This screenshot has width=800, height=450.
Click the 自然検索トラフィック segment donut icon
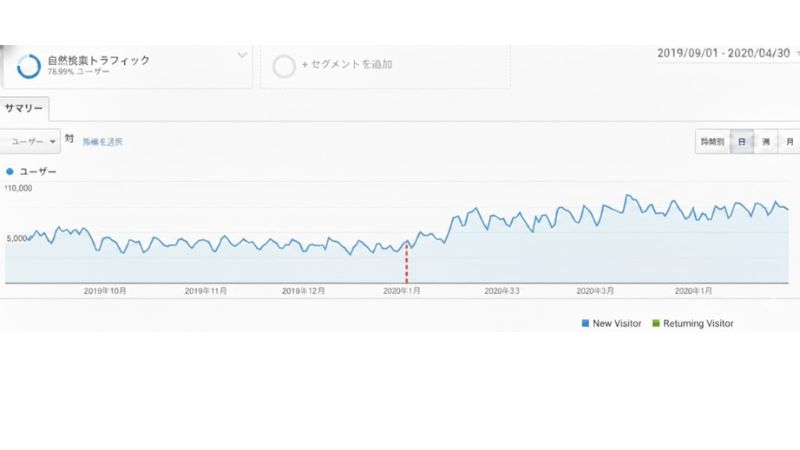point(28,65)
